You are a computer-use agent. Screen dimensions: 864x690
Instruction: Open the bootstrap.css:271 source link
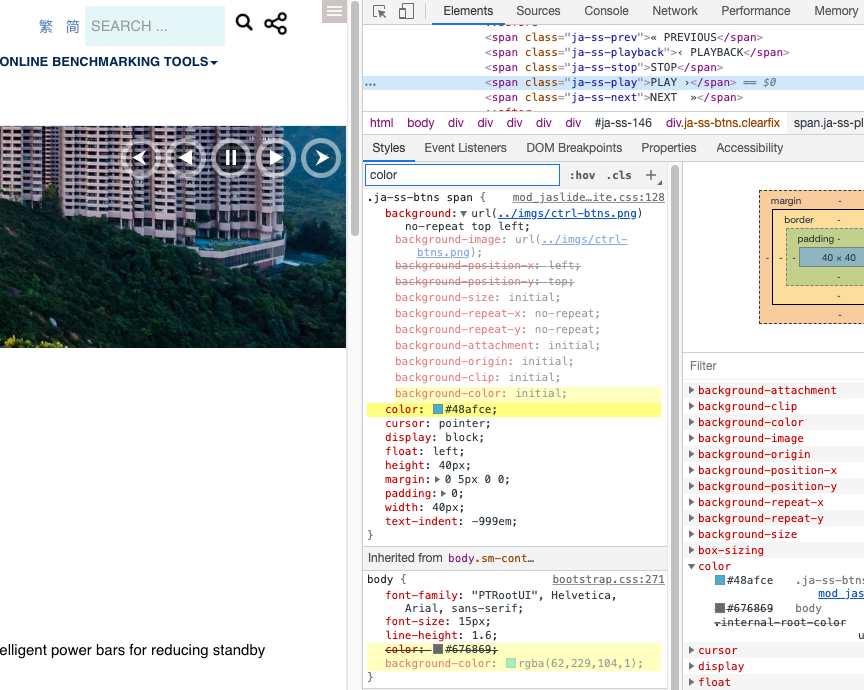[608, 579]
